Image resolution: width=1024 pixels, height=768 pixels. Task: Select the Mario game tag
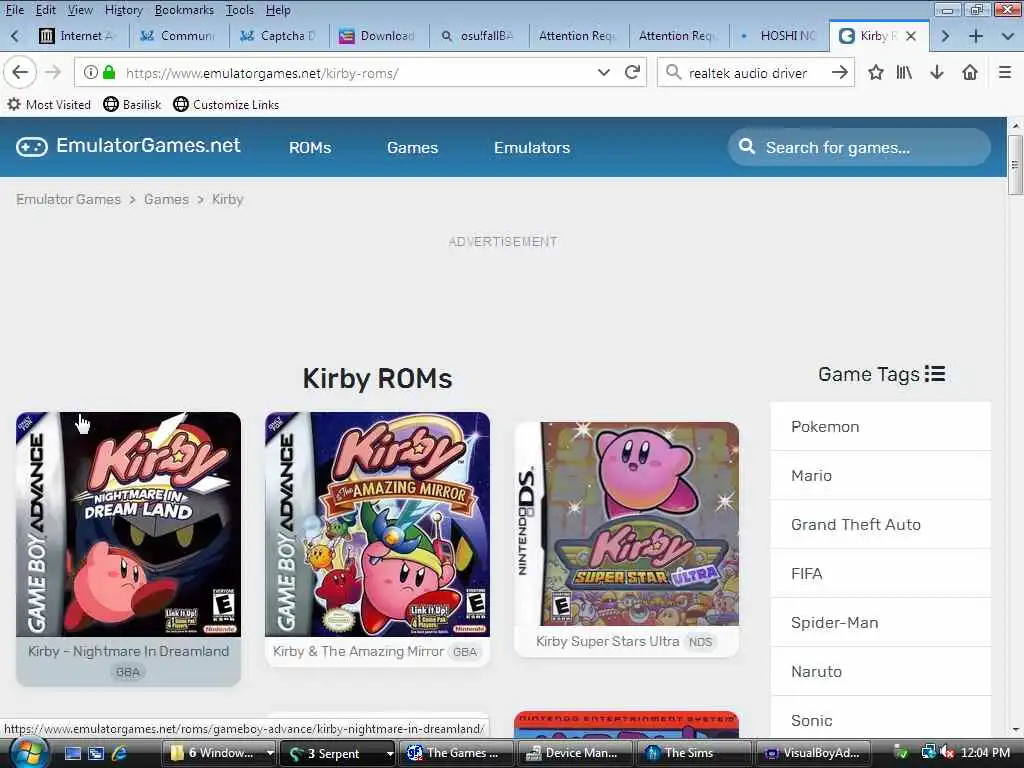[880, 475]
